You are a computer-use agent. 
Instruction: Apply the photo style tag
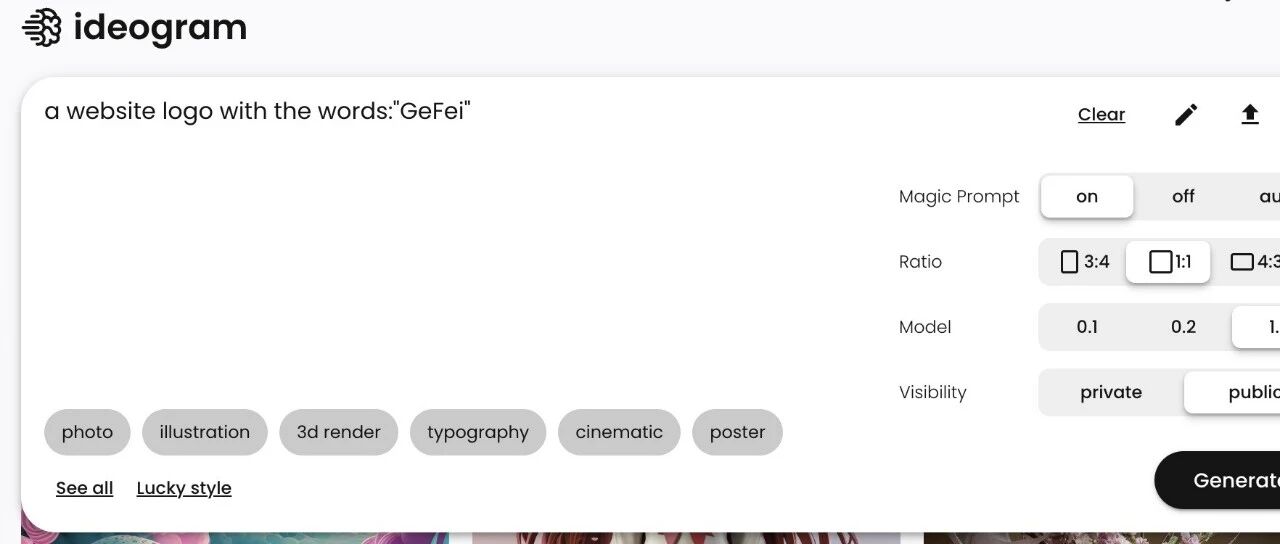tap(87, 432)
